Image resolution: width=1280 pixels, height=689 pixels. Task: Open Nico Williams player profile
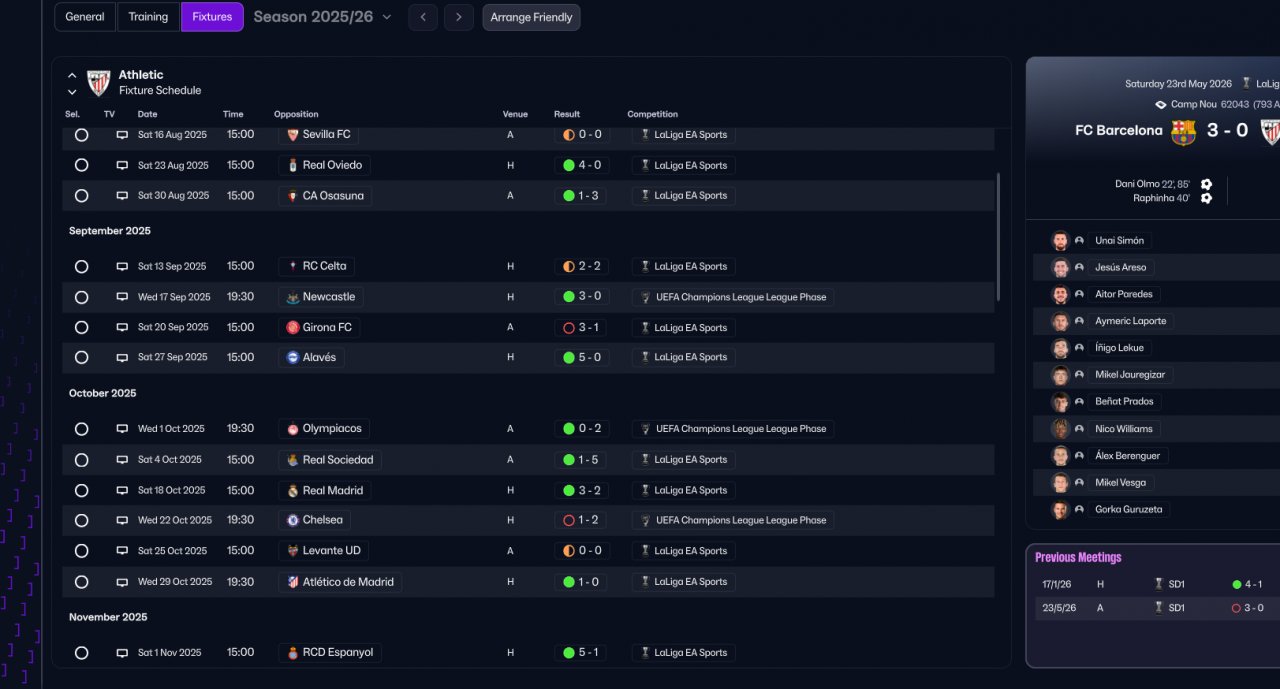point(1124,429)
